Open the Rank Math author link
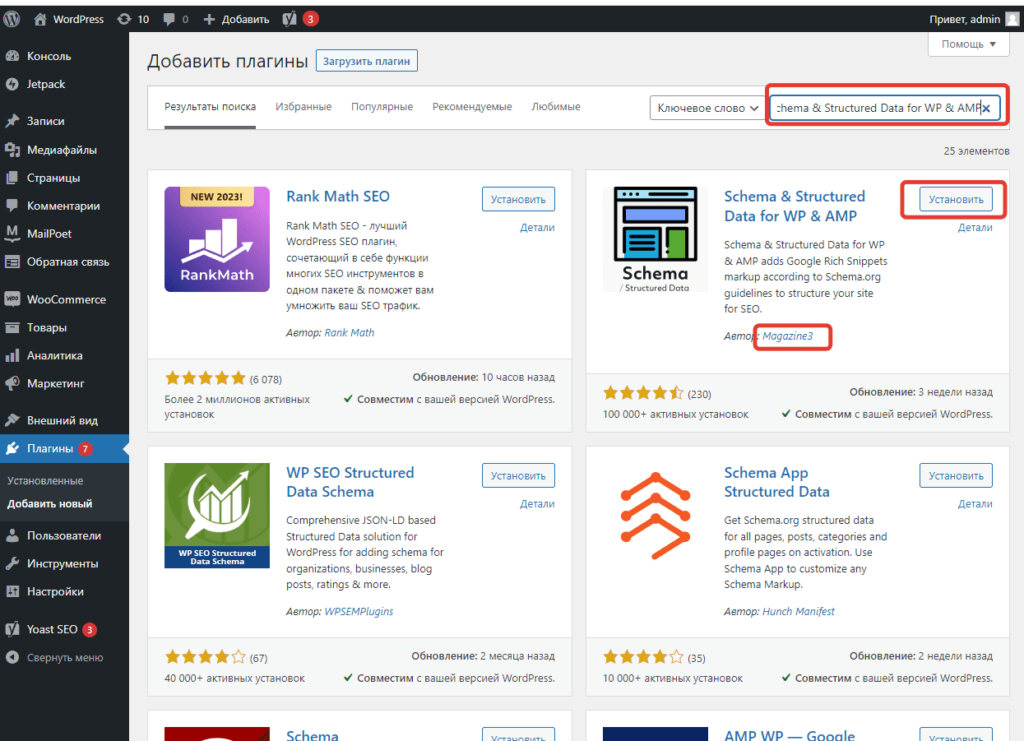 (349, 332)
